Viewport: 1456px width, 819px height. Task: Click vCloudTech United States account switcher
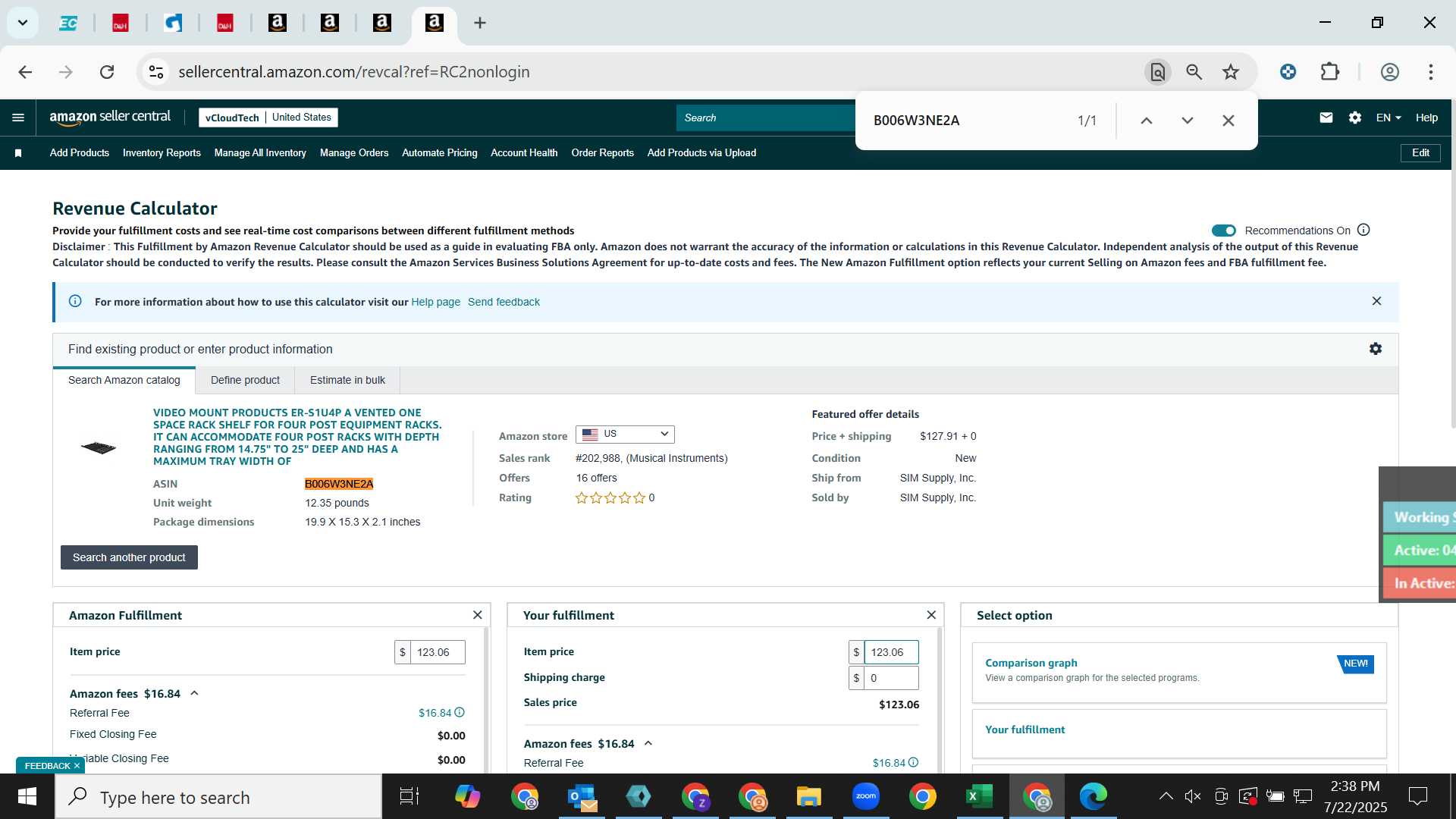click(268, 118)
